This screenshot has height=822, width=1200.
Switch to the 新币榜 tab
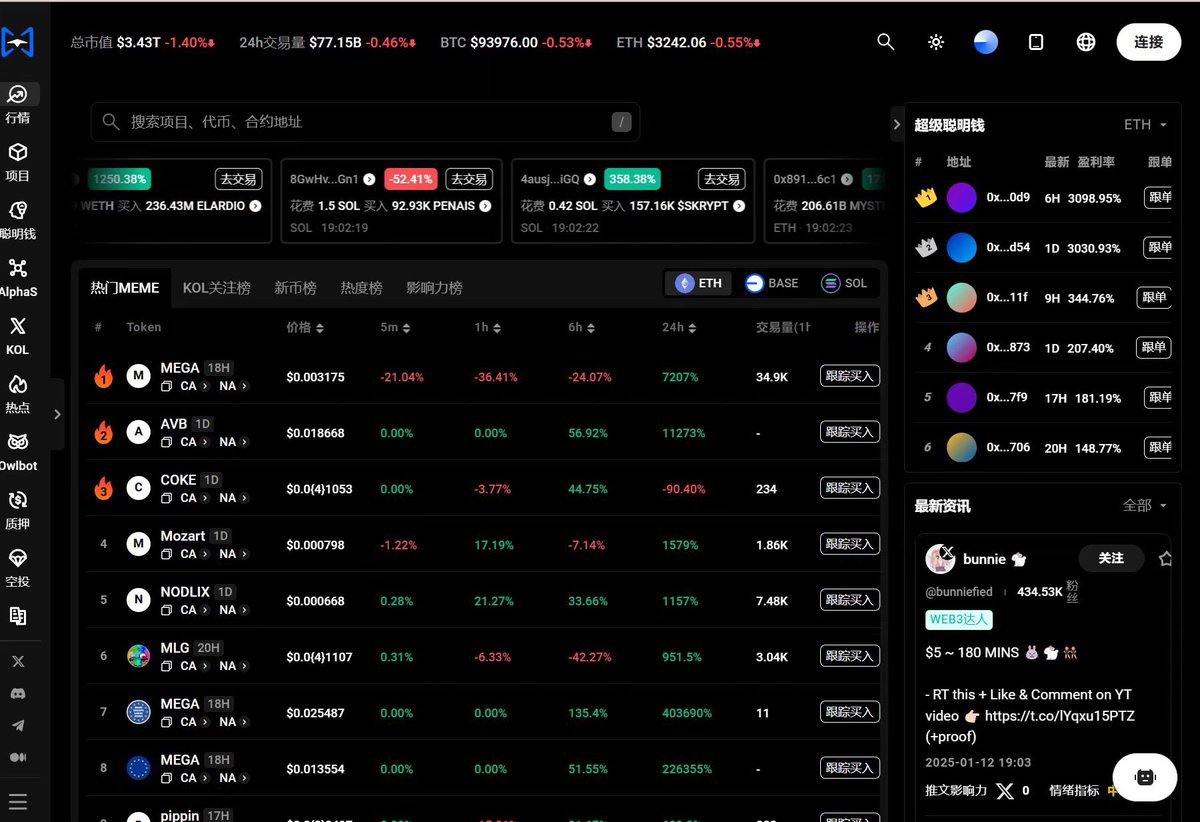[x=295, y=287]
